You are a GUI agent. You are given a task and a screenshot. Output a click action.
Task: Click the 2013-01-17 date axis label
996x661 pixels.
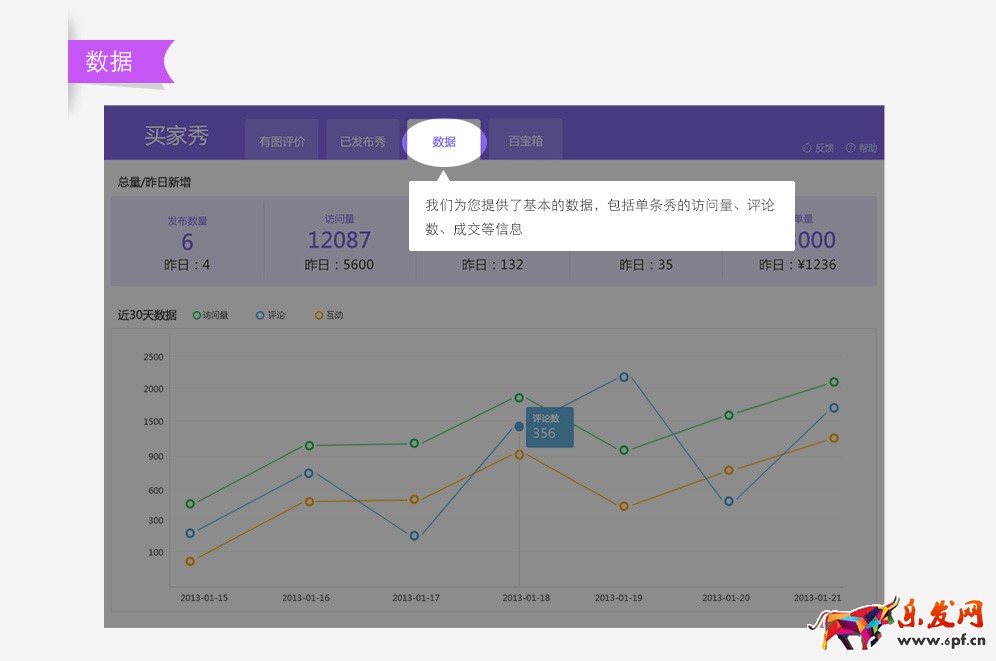tap(416, 598)
